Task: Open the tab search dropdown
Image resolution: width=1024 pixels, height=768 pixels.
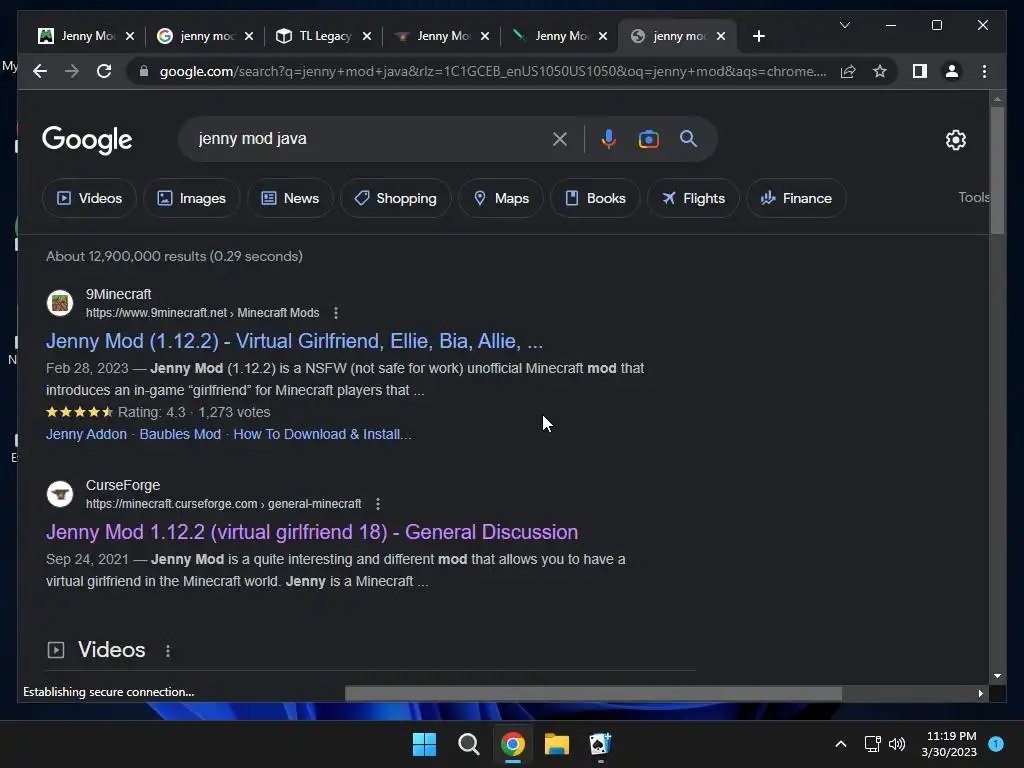Action: coord(844,25)
